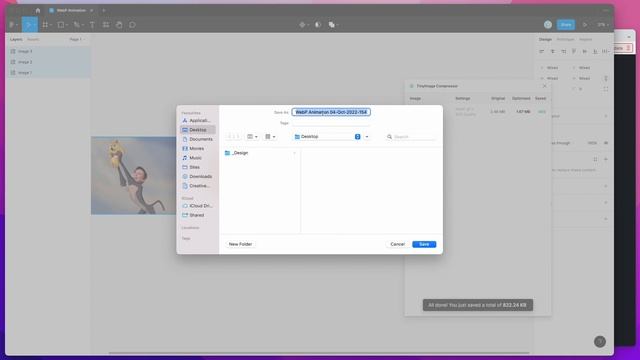
Task: Switch to the WebP Animation tab
Action: (x=70, y=10)
